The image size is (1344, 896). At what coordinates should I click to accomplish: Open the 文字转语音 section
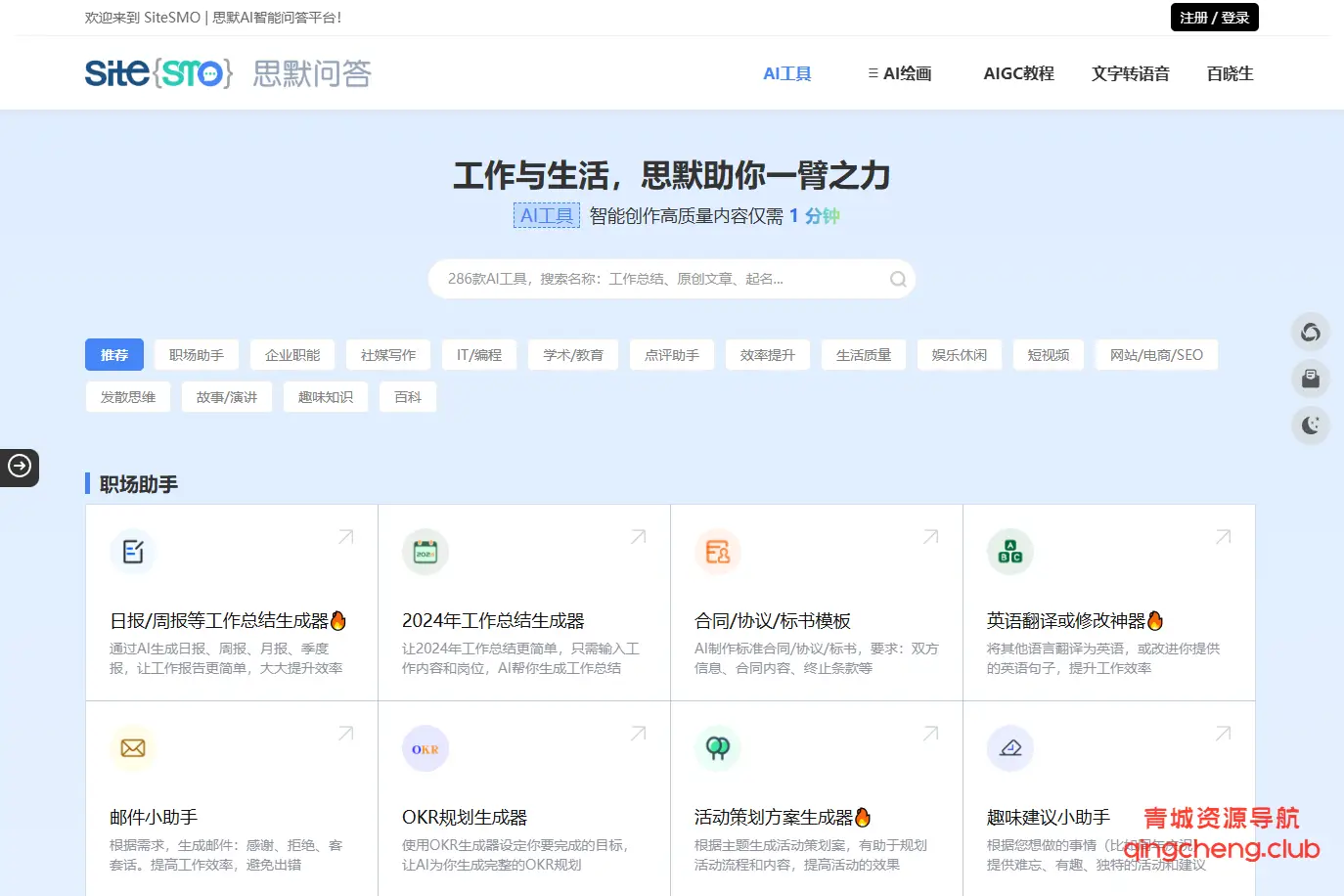pyautogui.click(x=1130, y=72)
